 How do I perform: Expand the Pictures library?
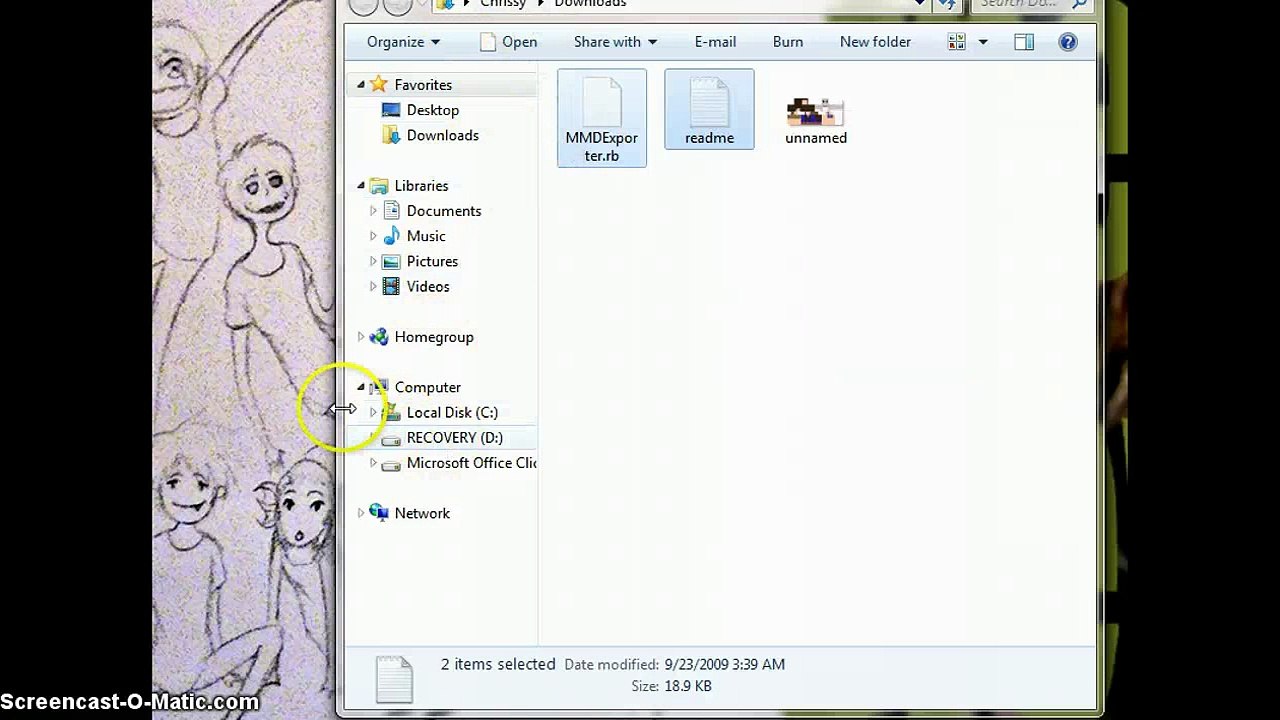click(373, 261)
